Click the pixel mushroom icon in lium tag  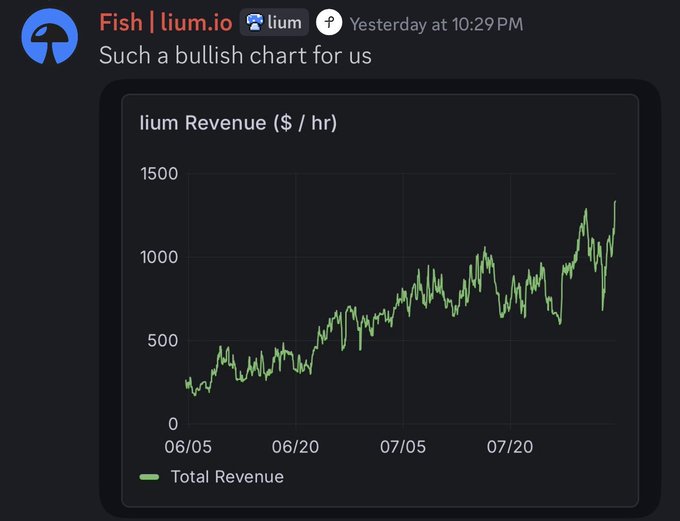coord(255,23)
